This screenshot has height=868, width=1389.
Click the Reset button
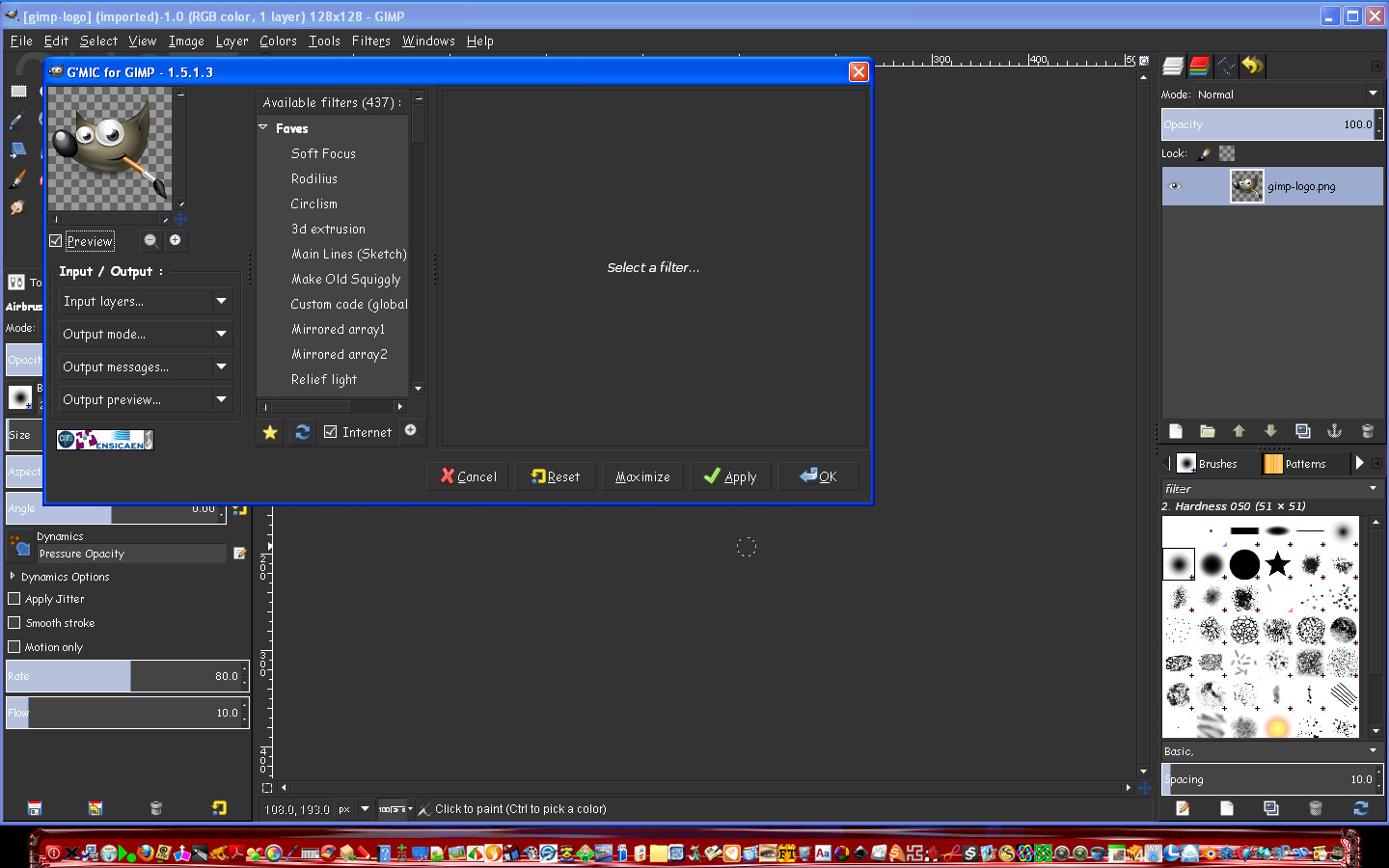point(555,476)
